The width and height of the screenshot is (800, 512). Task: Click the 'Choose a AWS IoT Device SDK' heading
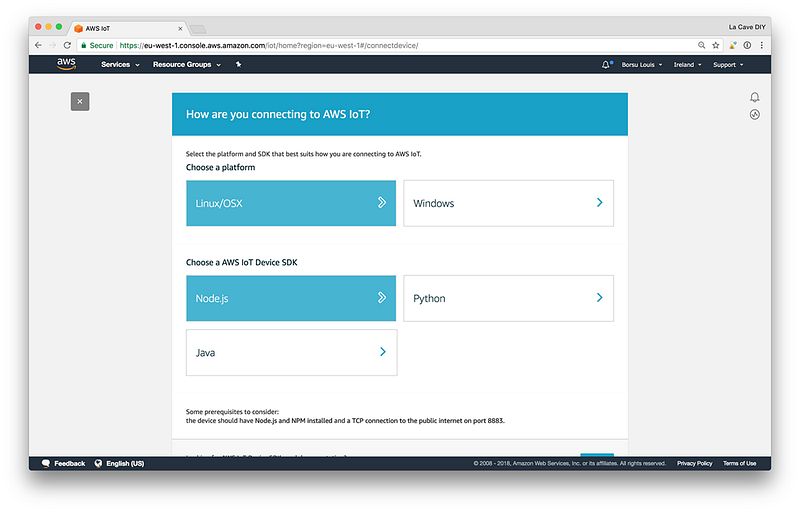coord(241,263)
